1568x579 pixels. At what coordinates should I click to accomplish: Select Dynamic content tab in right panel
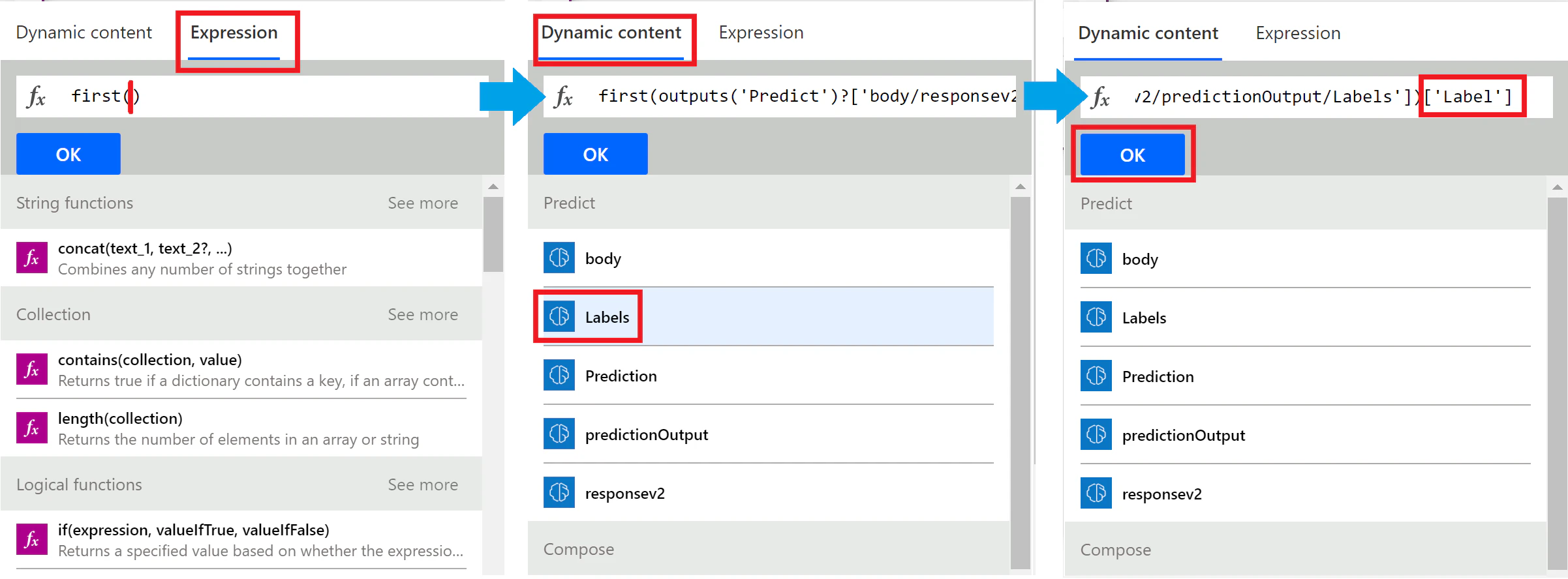point(1148,33)
